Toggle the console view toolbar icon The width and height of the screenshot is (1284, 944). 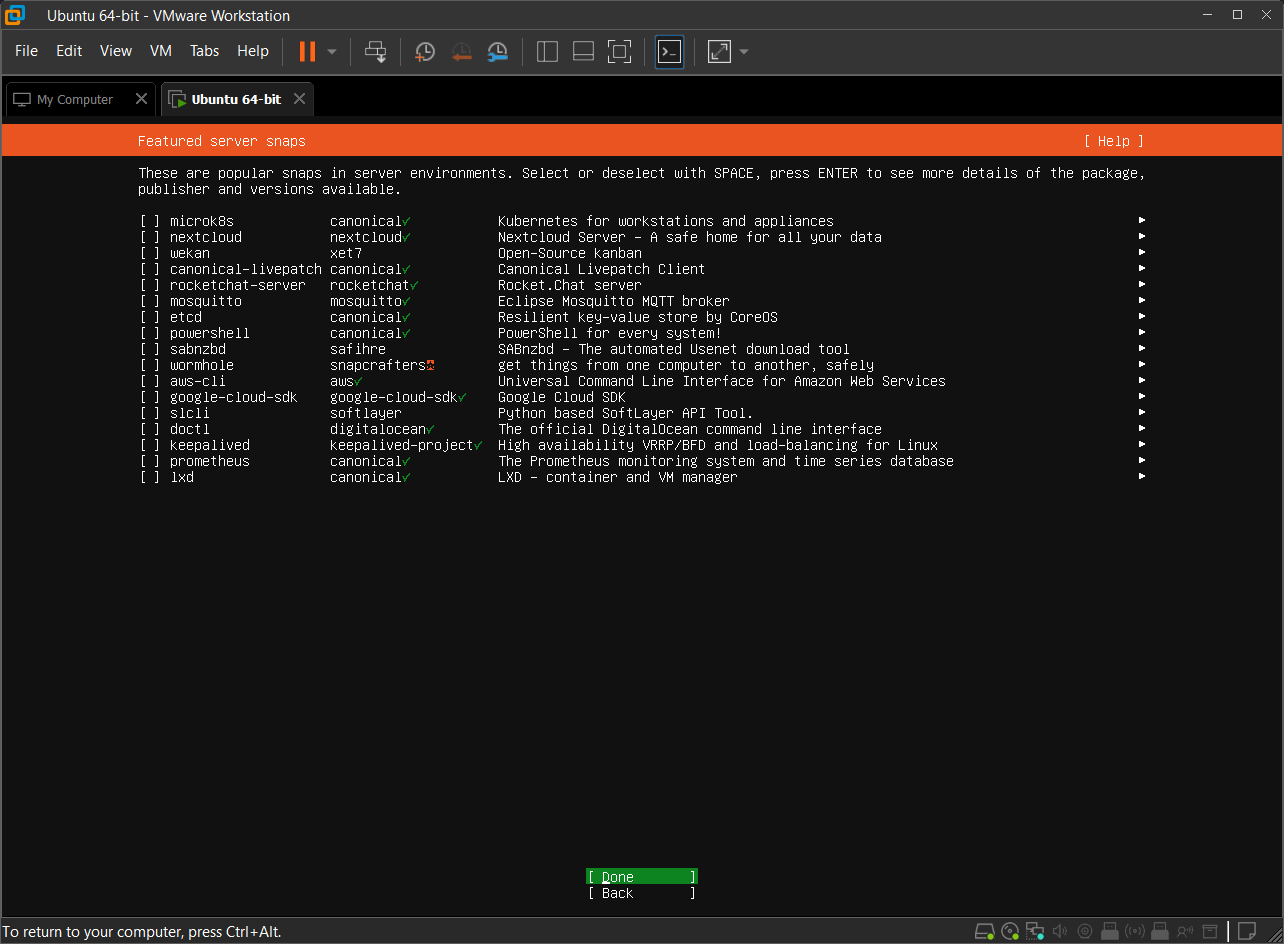[669, 51]
